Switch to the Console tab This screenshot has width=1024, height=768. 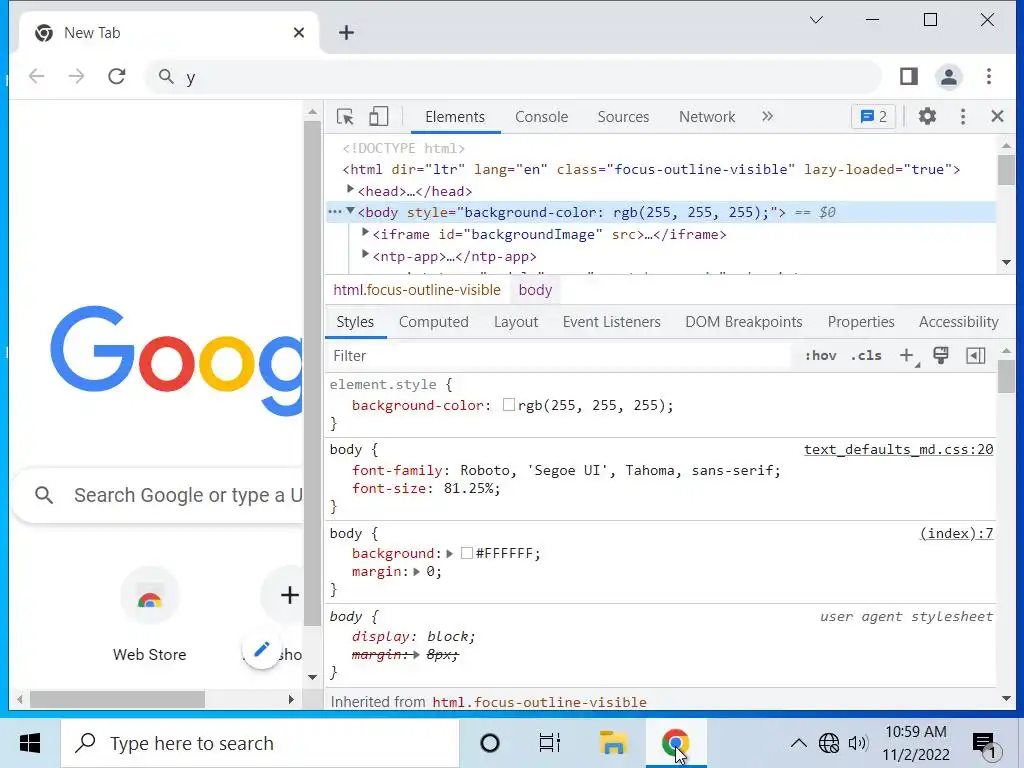pyautogui.click(x=541, y=117)
